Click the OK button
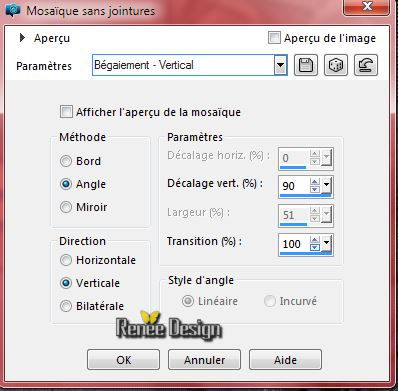398x391 pixels. coord(123,360)
